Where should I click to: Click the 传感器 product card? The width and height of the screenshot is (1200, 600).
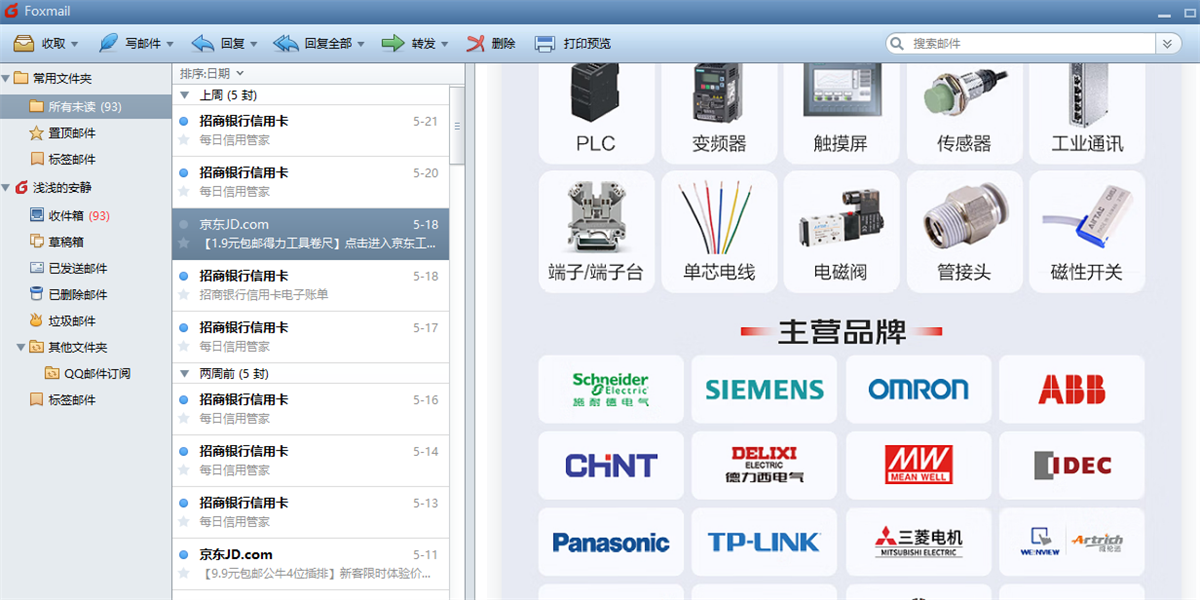point(964,112)
